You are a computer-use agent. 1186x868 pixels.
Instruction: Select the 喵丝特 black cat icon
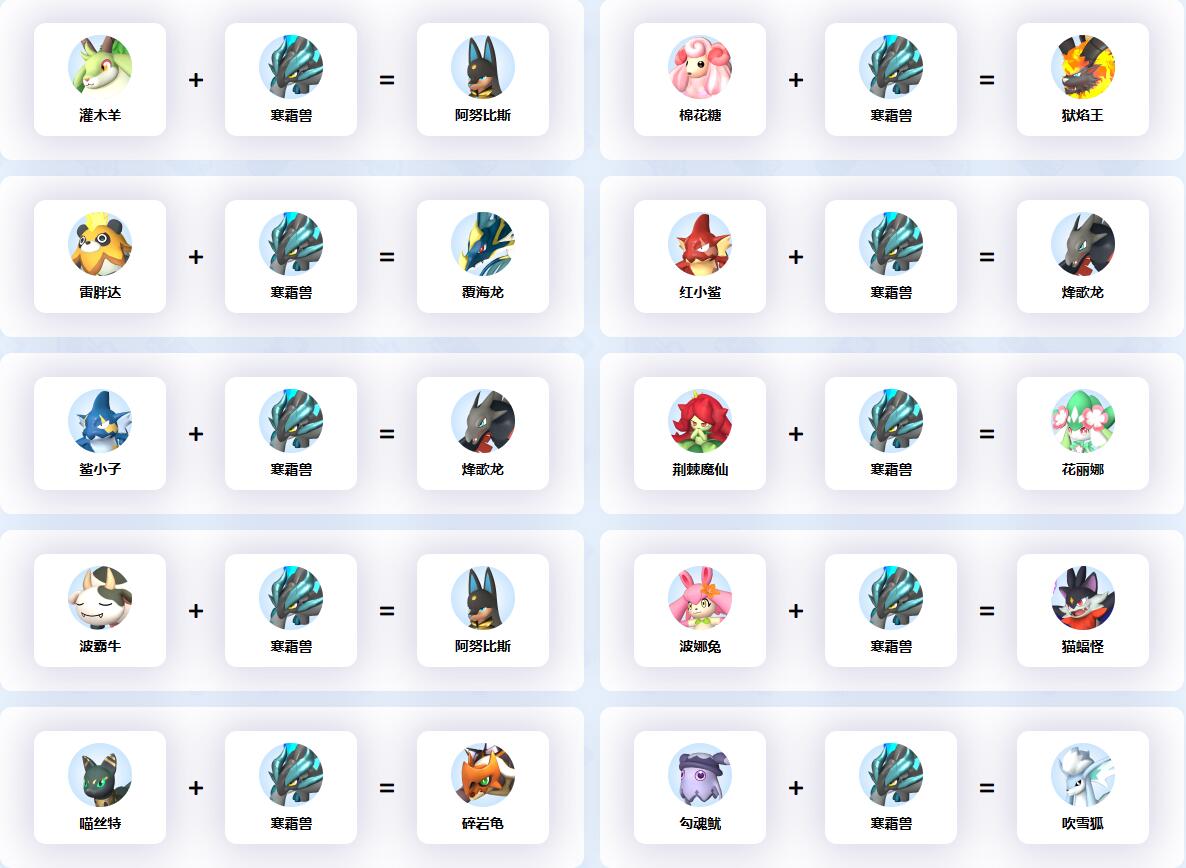click(x=100, y=774)
